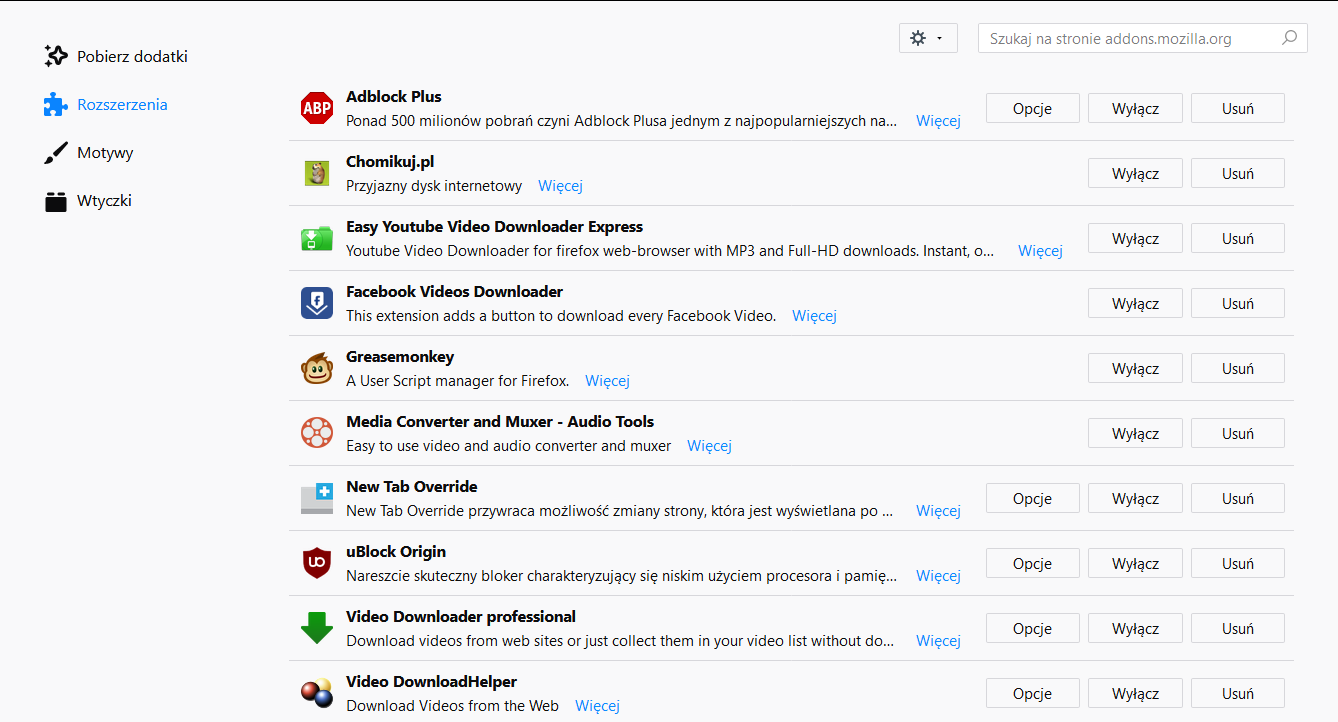Remove New Tab Override extension
Screen dimensions: 1338x722
(1237, 498)
